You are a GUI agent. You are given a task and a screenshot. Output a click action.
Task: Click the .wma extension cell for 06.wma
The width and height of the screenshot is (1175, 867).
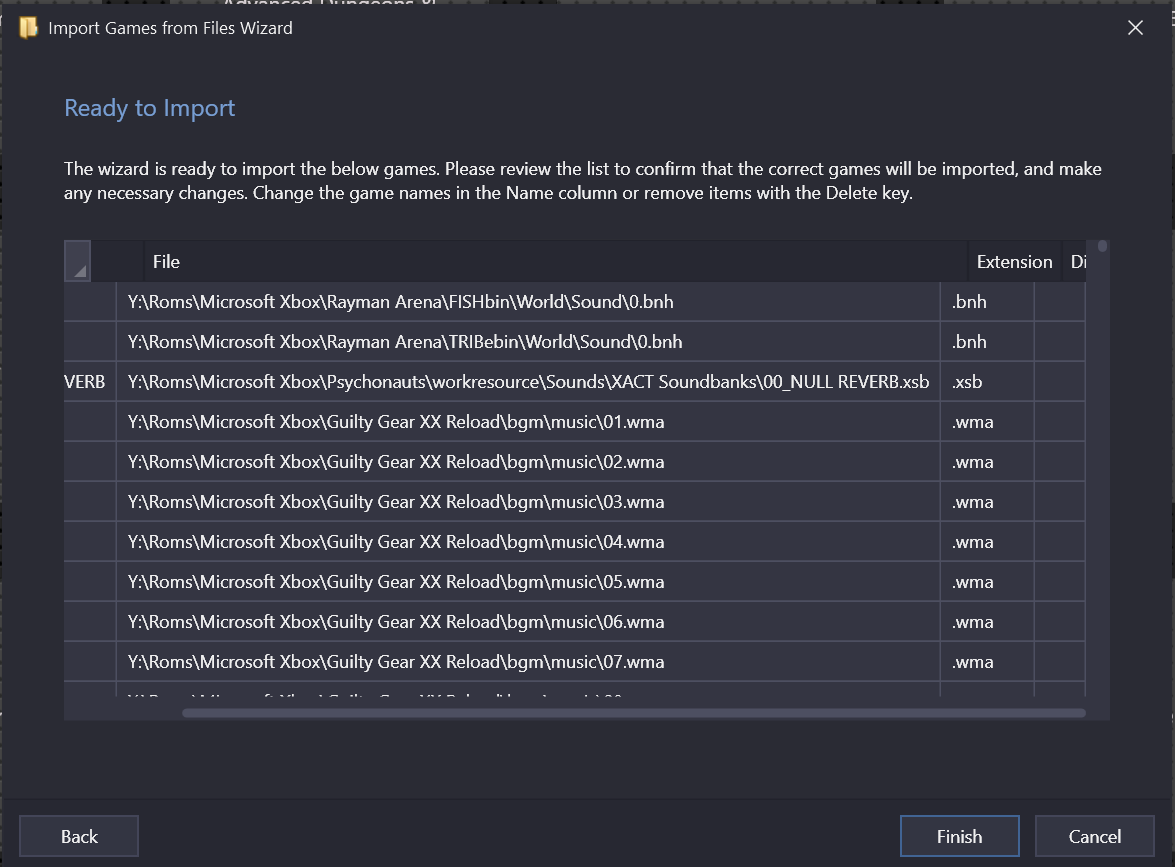[987, 622]
